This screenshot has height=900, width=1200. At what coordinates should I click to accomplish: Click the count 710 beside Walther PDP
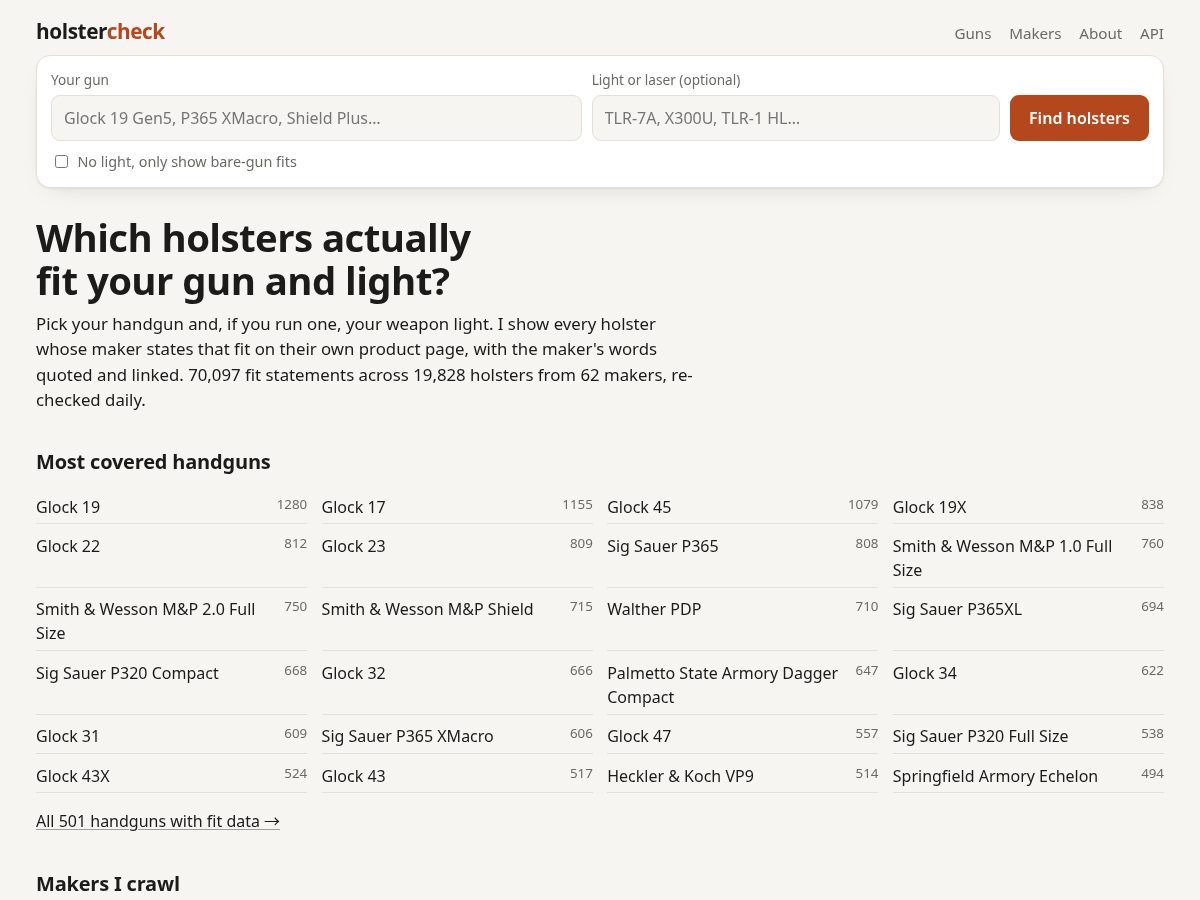click(x=867, y=606)
